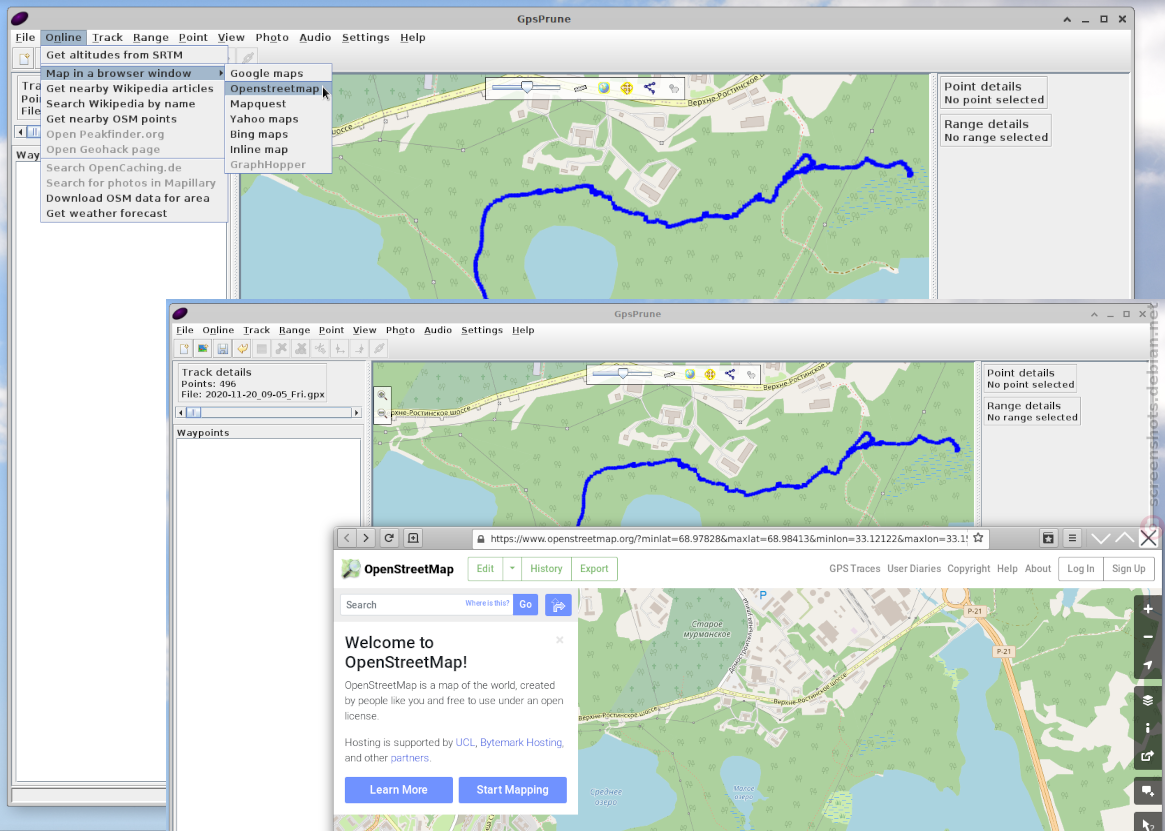Screen dimensions: 1165x831
Task: Open the browser hamburger menu
Action: point(1072,538)
